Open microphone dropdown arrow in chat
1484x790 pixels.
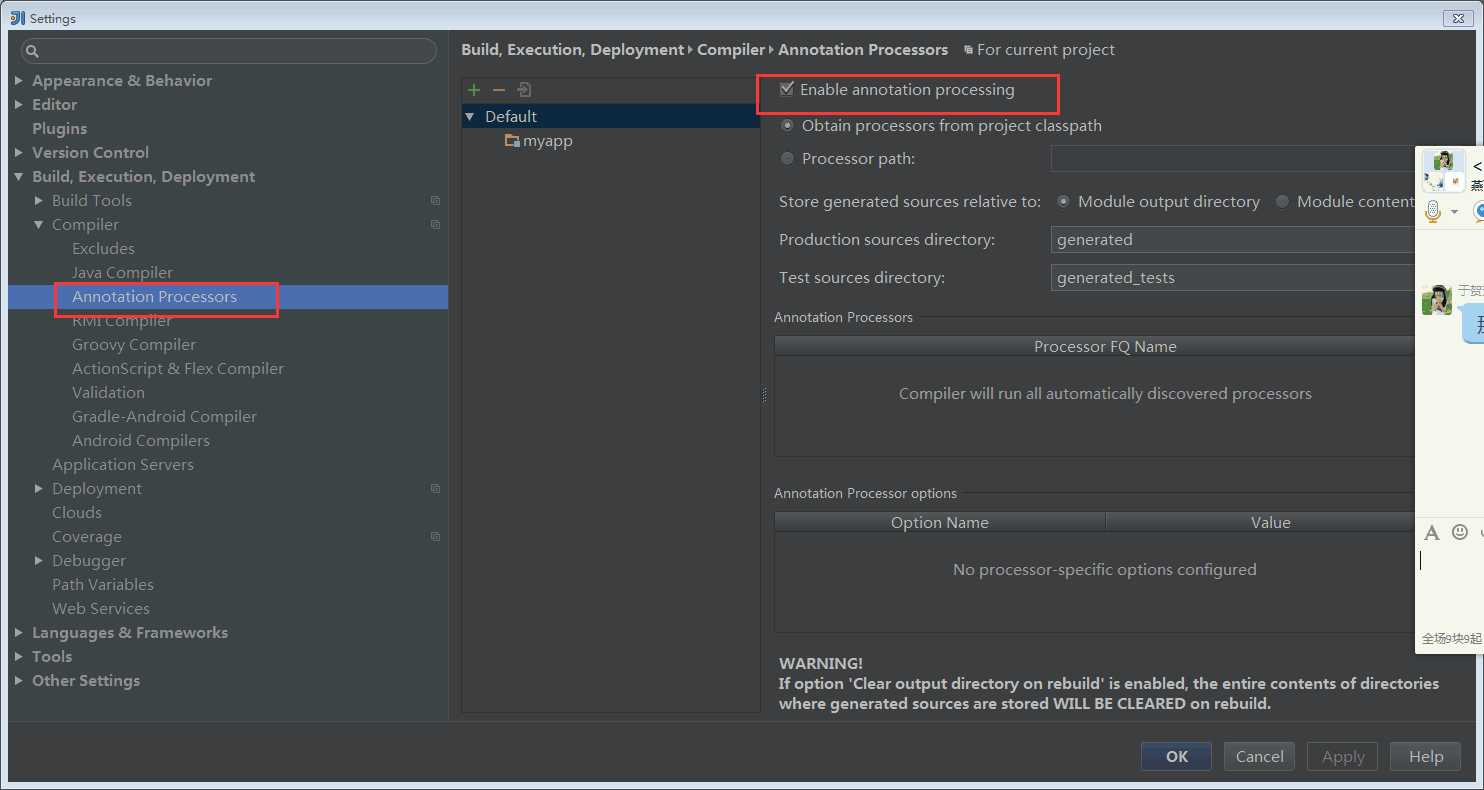point(1454,212)
